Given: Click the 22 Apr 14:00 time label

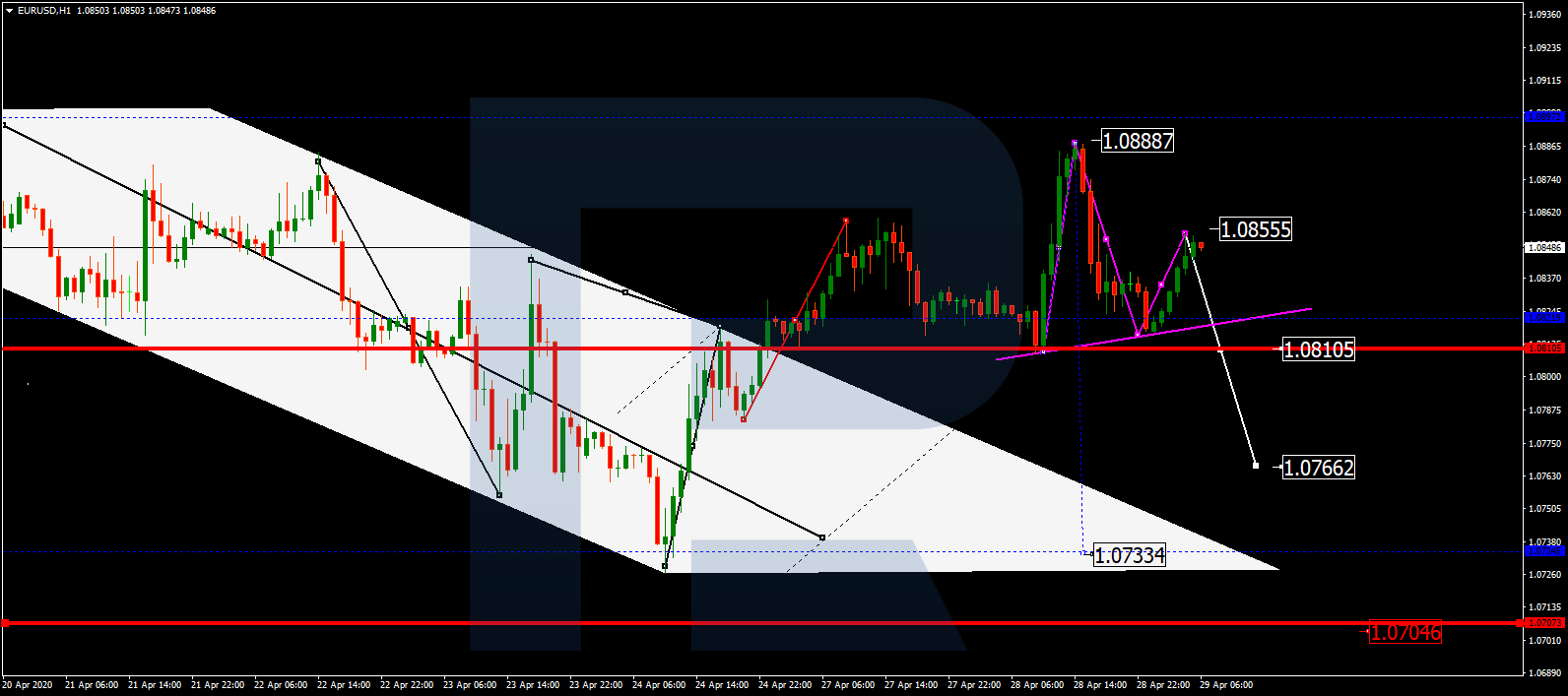Looking at the screenshot, I should tap(344, 685).
